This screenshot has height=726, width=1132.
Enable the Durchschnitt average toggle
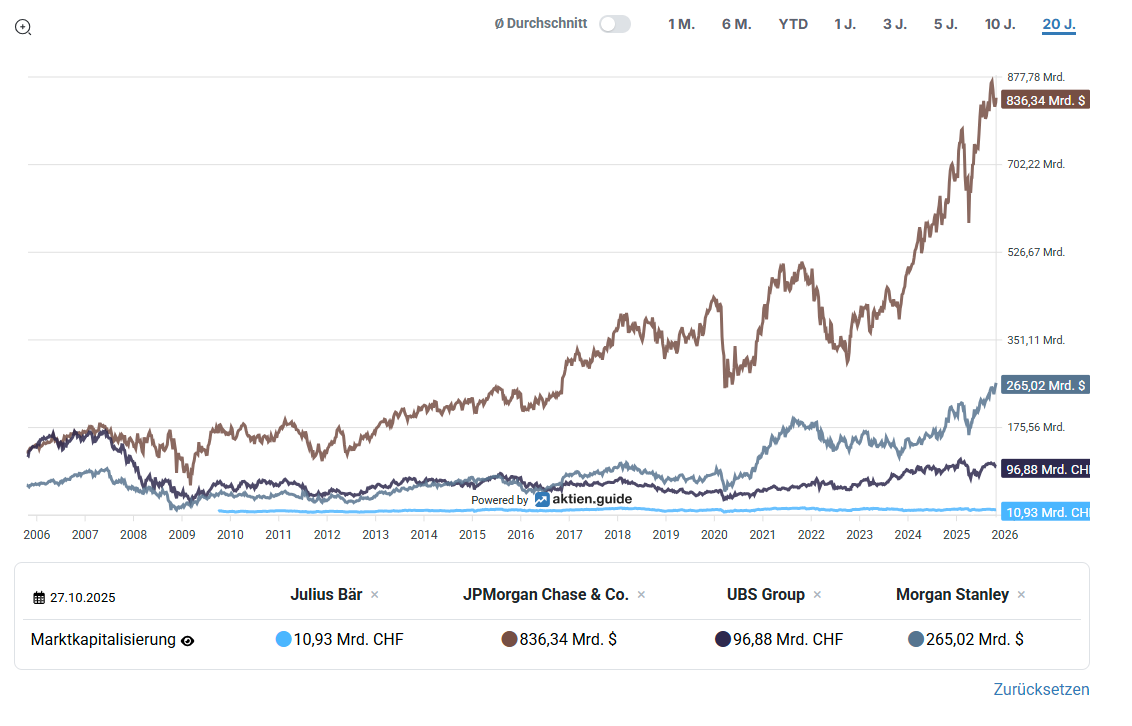pyautogui.click(x=615, y=24)
